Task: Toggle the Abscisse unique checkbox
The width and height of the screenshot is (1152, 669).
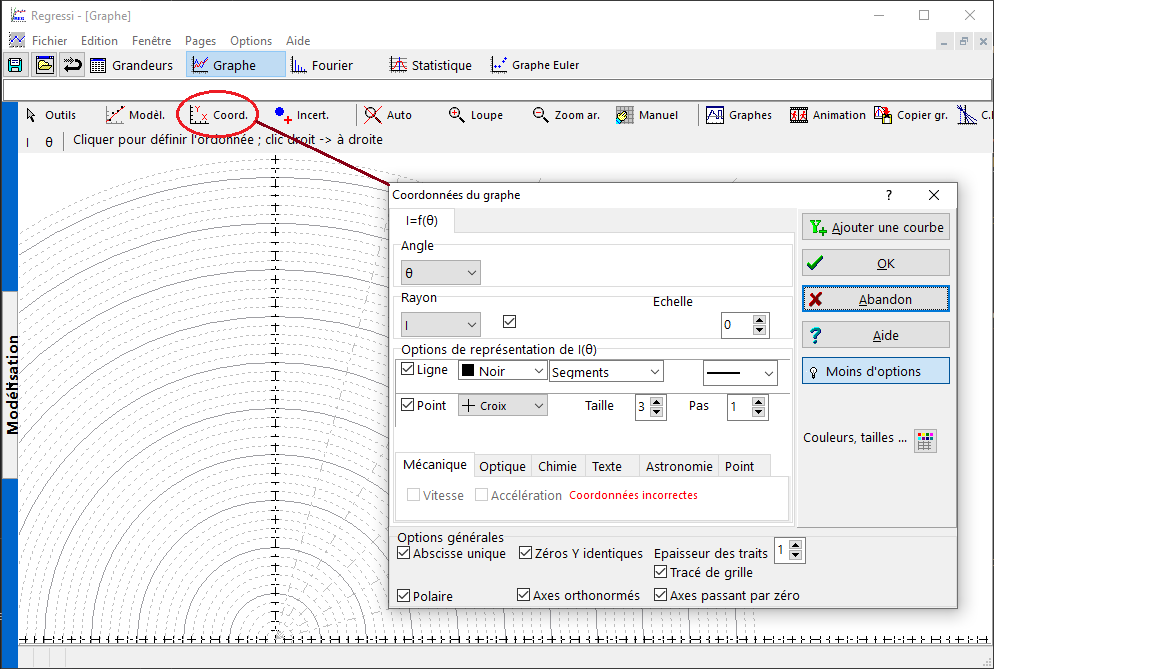Action: pos(403,553)
